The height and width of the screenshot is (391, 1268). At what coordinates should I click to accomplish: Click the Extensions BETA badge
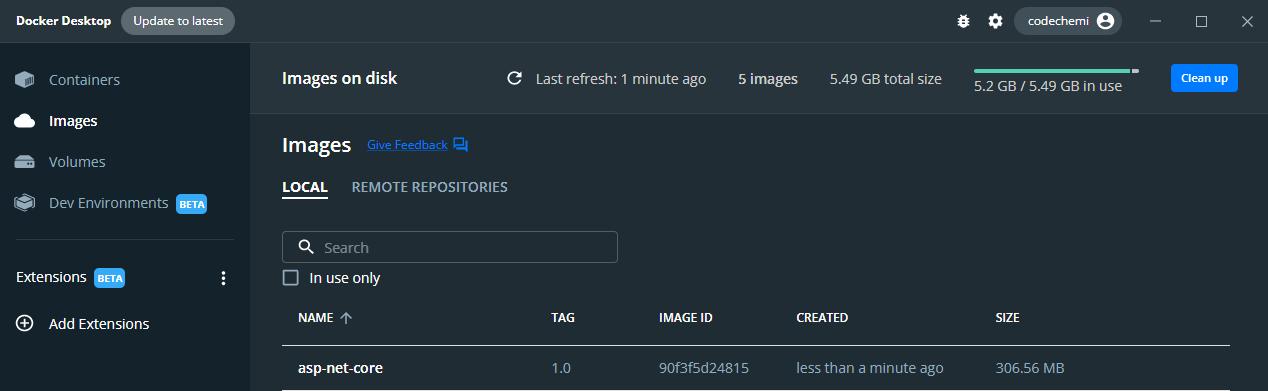click(110, 278)
